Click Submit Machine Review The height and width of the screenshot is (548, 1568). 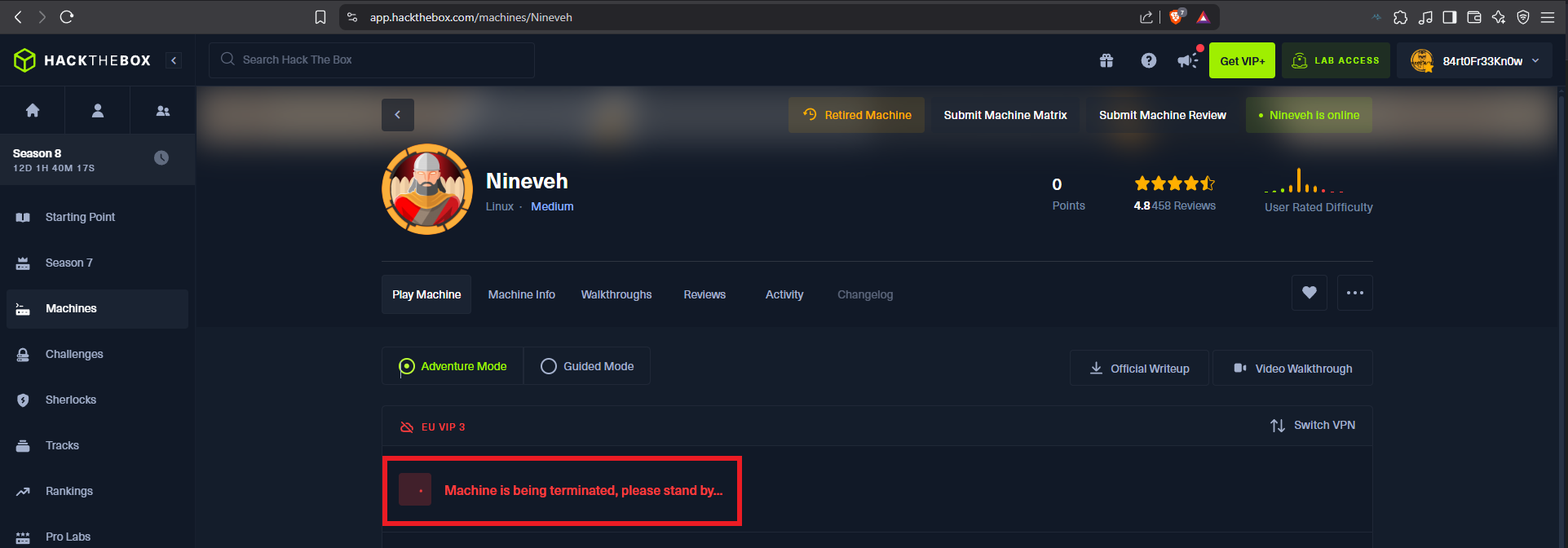click(1162, 115)
